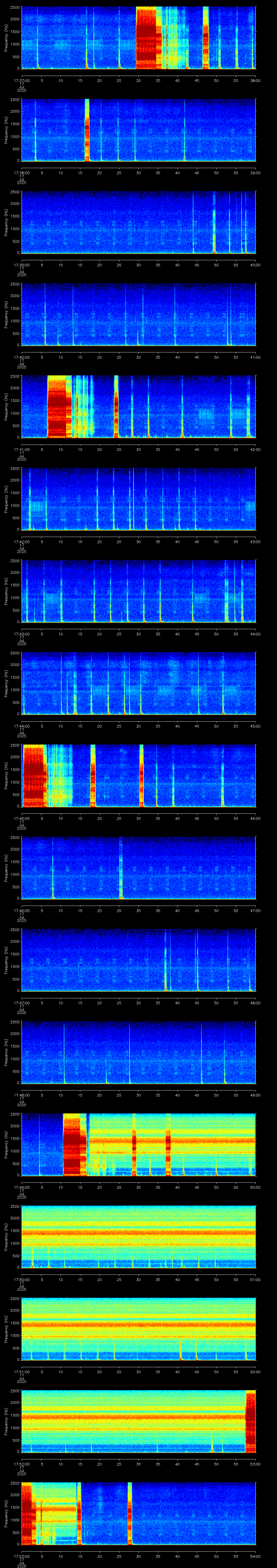This screenshot has width=277, height=1568.
Task: Select the 54:00 end-of-axis time label
Action: (255, 1556)
